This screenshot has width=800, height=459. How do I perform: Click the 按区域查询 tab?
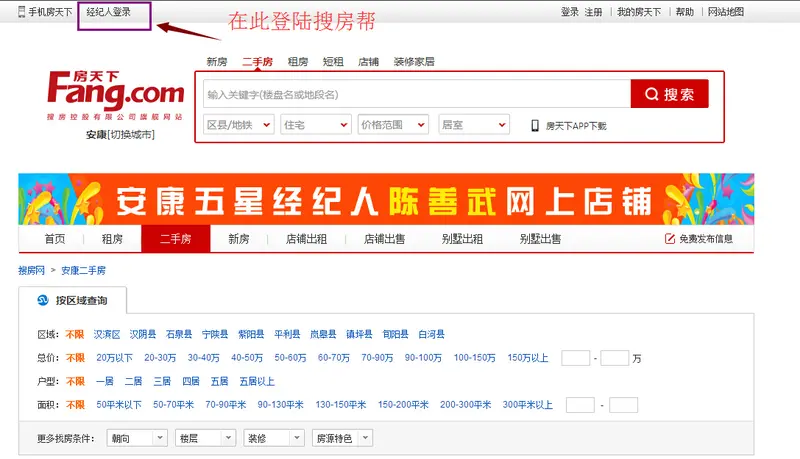coord(73,300)
